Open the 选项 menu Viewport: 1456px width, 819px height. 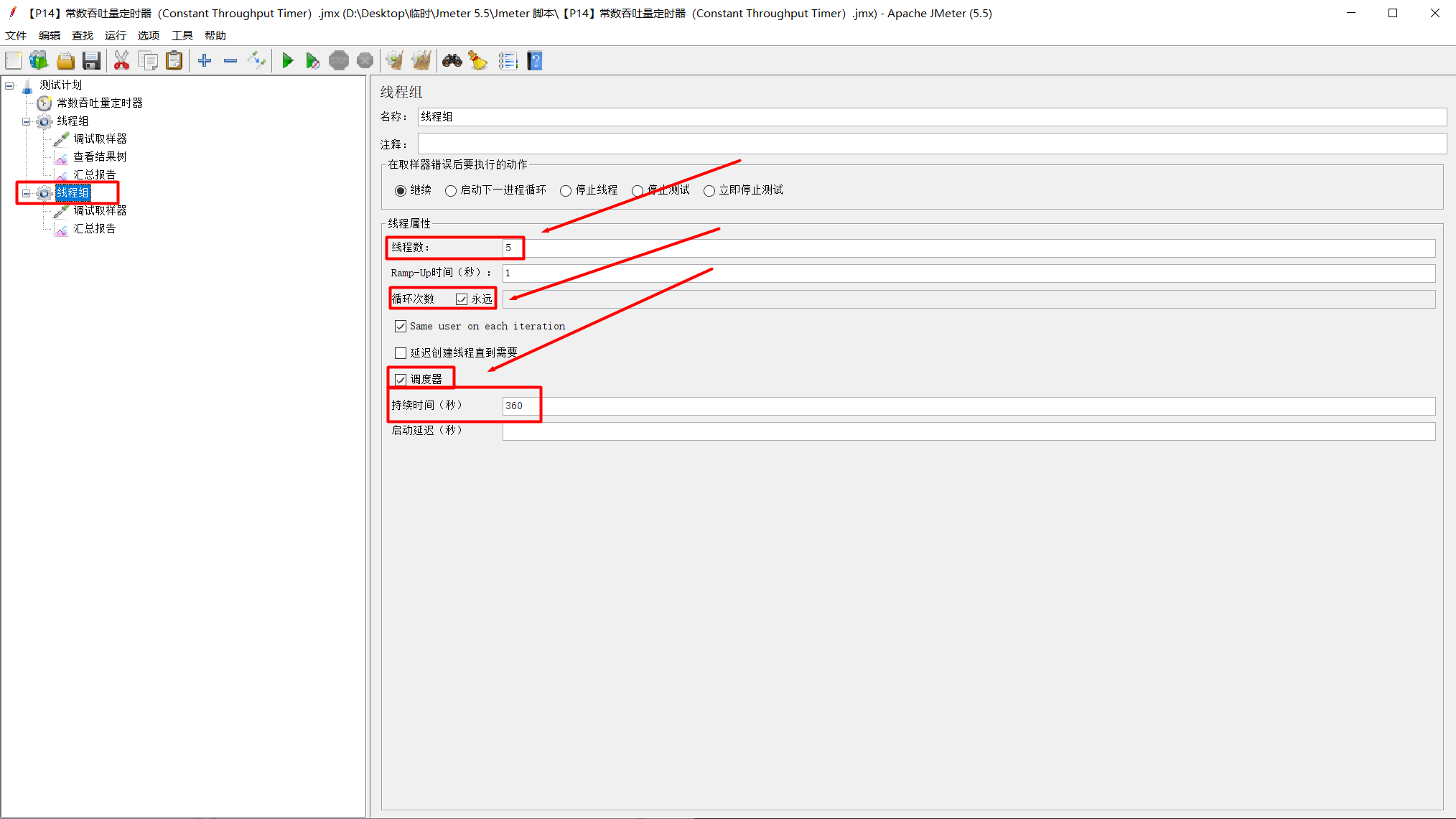click(x=148, y=35)
